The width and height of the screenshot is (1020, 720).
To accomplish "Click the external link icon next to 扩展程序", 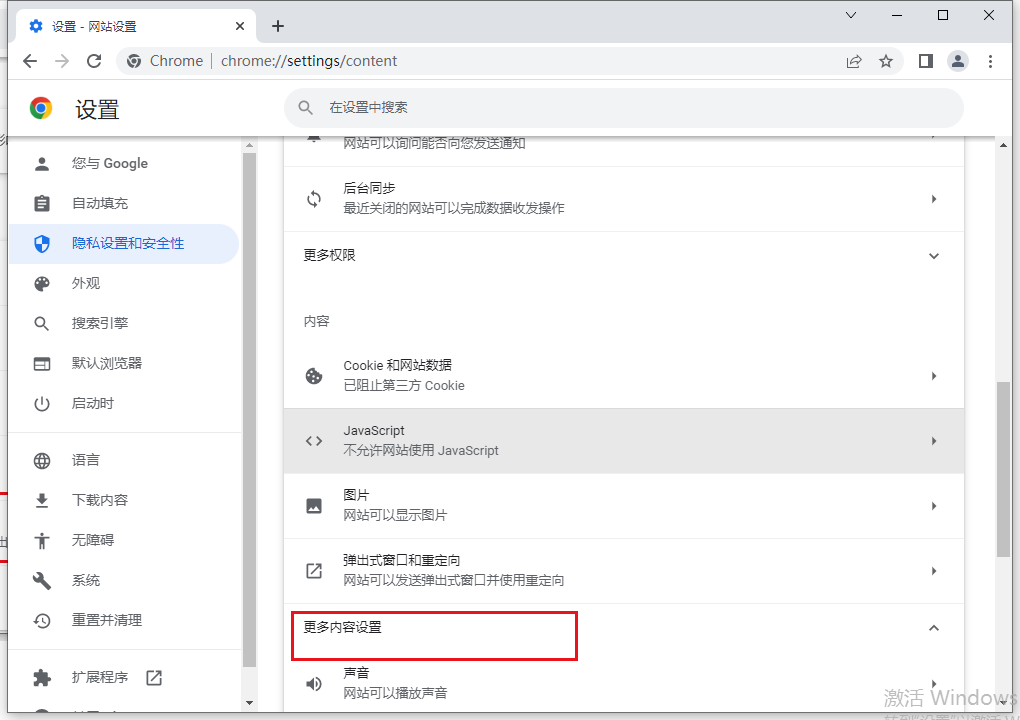I will point(154,678).
